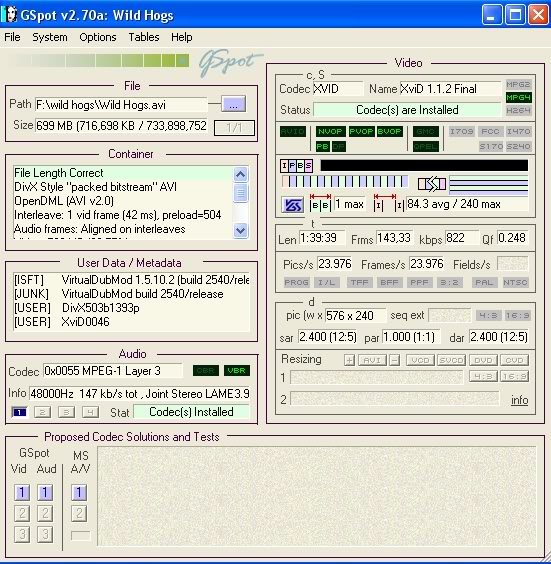Select the Container scrollbar thumb
This screenshot has height=564, width=551.
click(240, 193)
